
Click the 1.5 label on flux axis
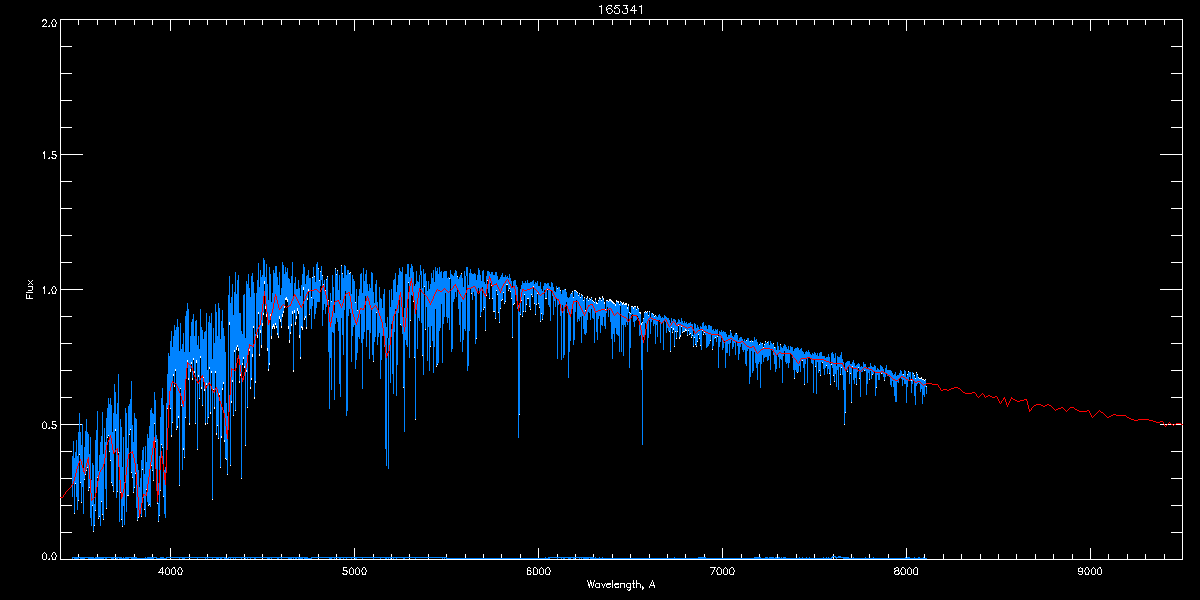pyautogui.click(x=46, y=156)
